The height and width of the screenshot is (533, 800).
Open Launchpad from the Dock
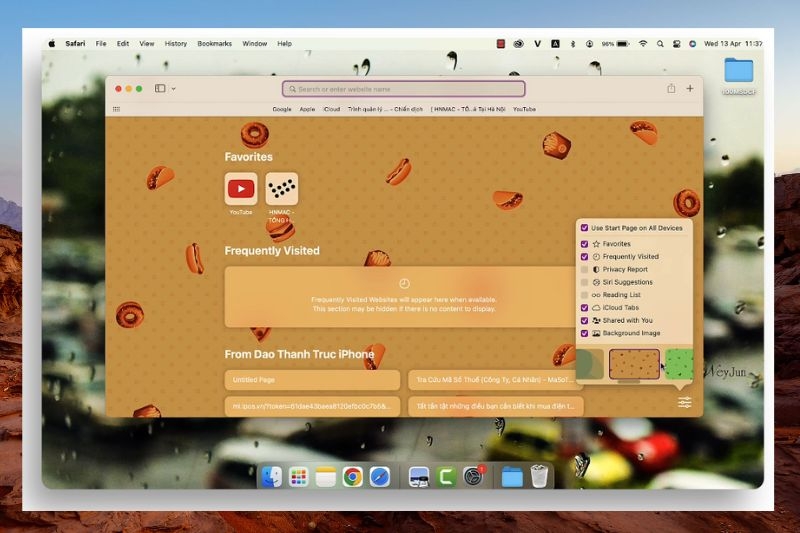298,477
